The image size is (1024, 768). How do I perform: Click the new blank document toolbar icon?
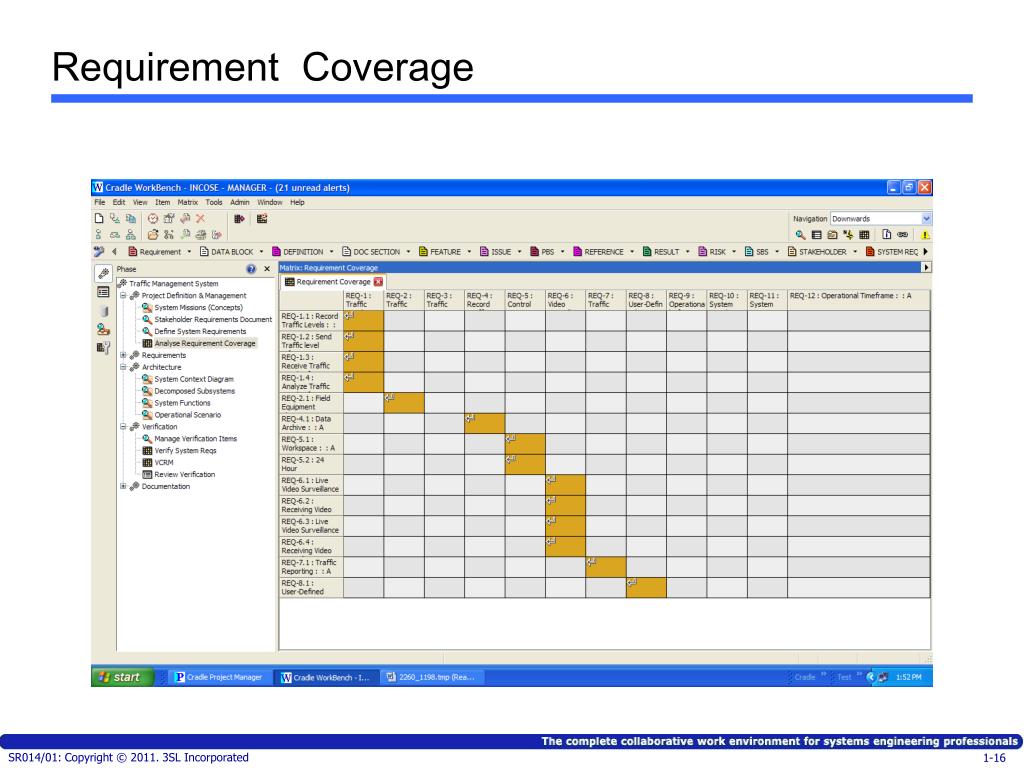click(99, 219)
